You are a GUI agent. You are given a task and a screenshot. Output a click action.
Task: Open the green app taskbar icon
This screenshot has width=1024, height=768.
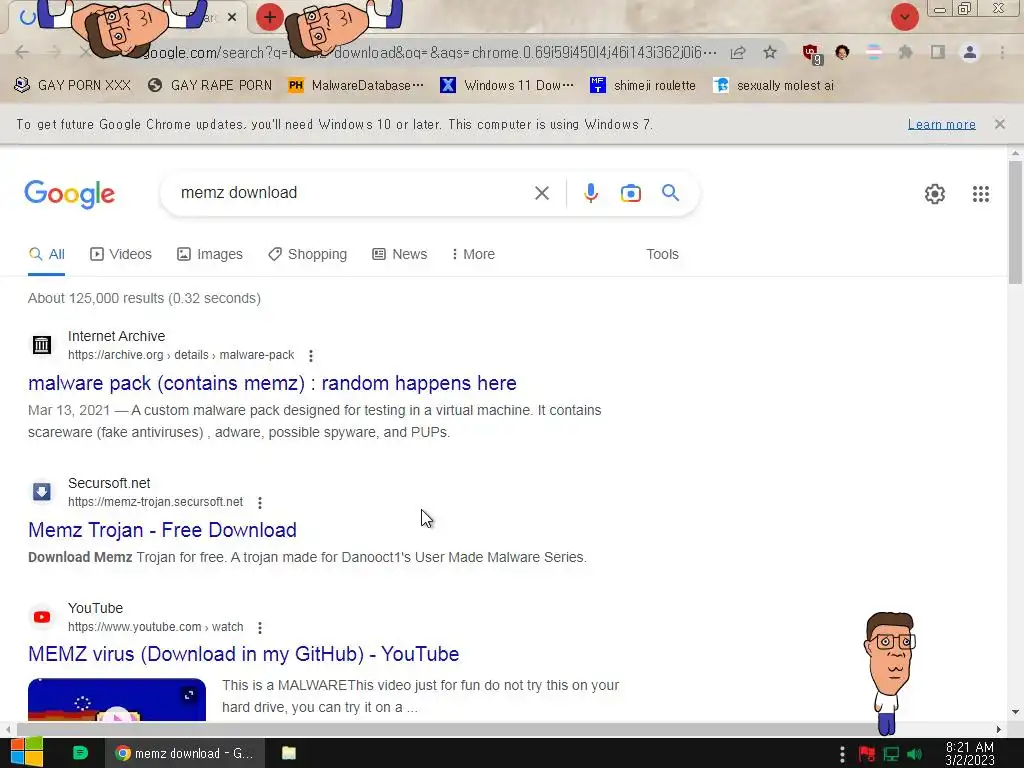(80, 753)
